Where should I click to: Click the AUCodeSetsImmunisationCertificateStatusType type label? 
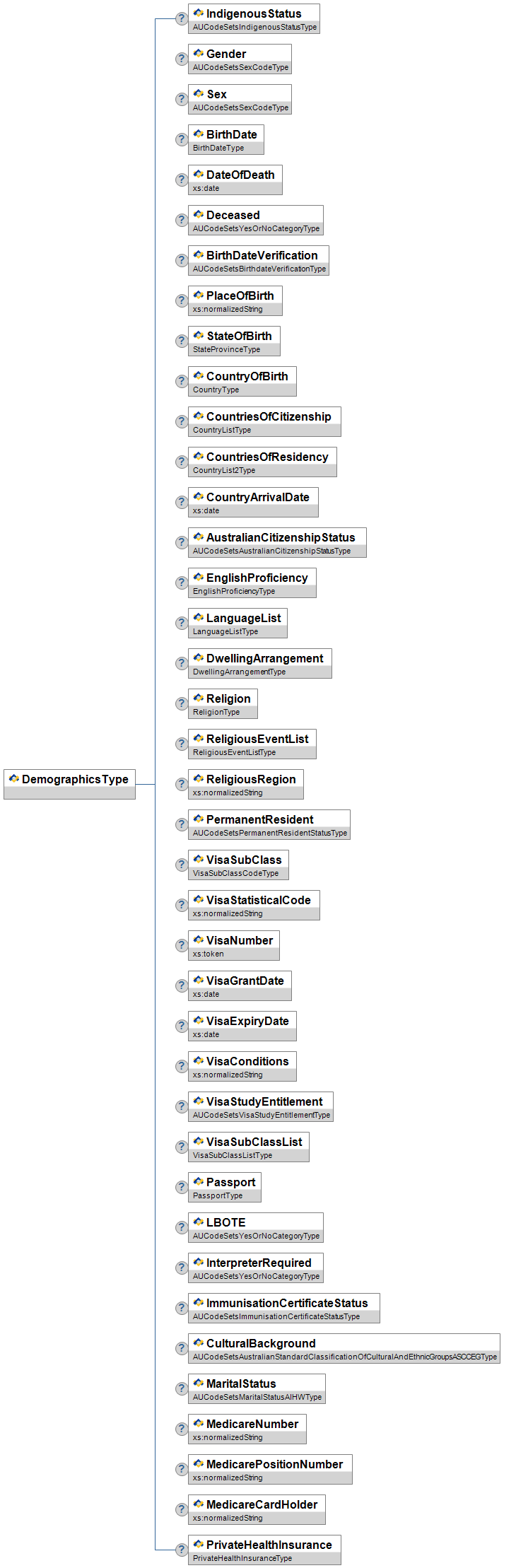click(x=276, y=1317)
